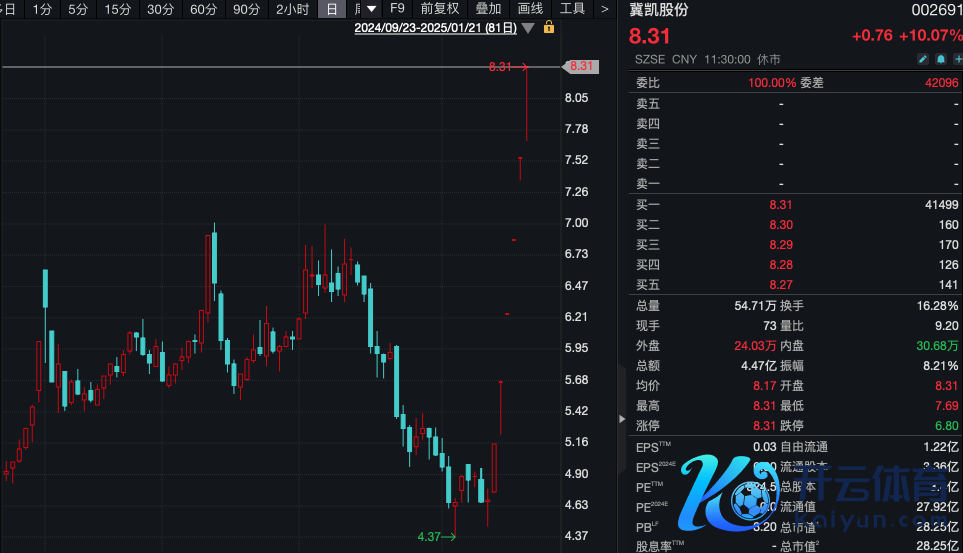Switch to the 15分 timeframe
This screenshot has height=553, width=963.
click(x=118, y=9)
